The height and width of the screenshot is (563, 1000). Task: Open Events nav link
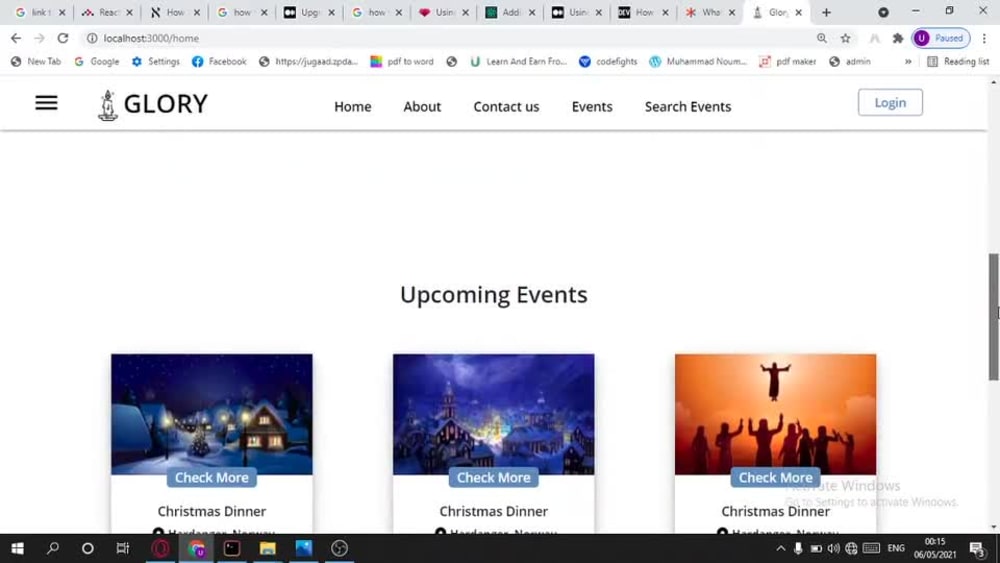(x=592, y=106)
